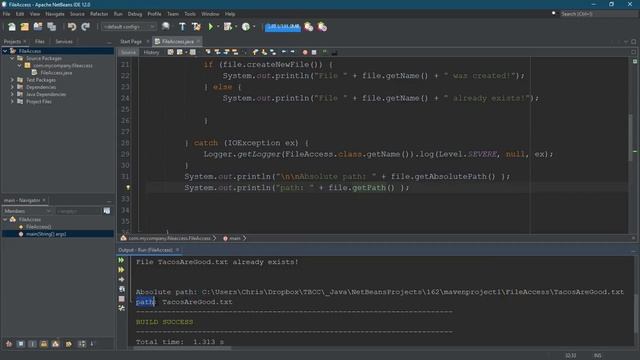Click the Shift Line Left editor icon
Image resolution: width=640 pixels, height=360 pixels.
point(284,52)
